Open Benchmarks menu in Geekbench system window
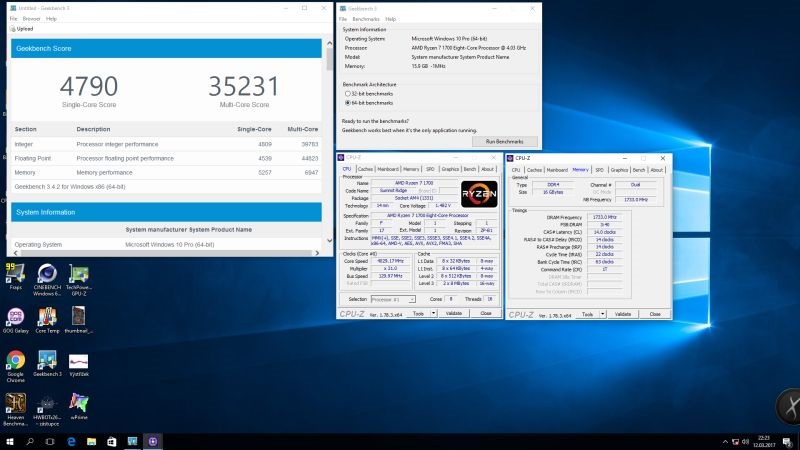This screenshot has width=800, height=450. tap(366, 19)
